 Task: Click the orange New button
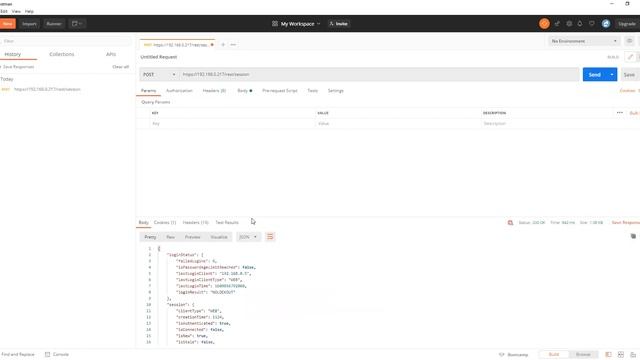coord(8,24)
